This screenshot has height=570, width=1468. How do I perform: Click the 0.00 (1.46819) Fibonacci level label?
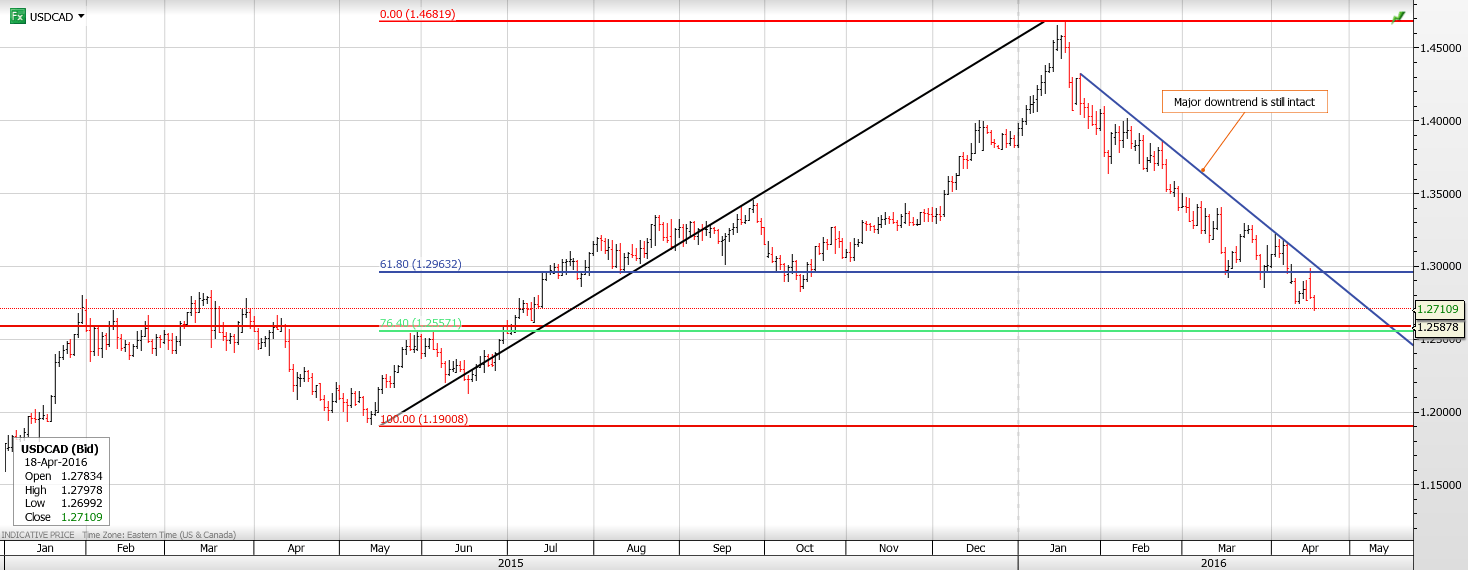(x=417, y=14)
